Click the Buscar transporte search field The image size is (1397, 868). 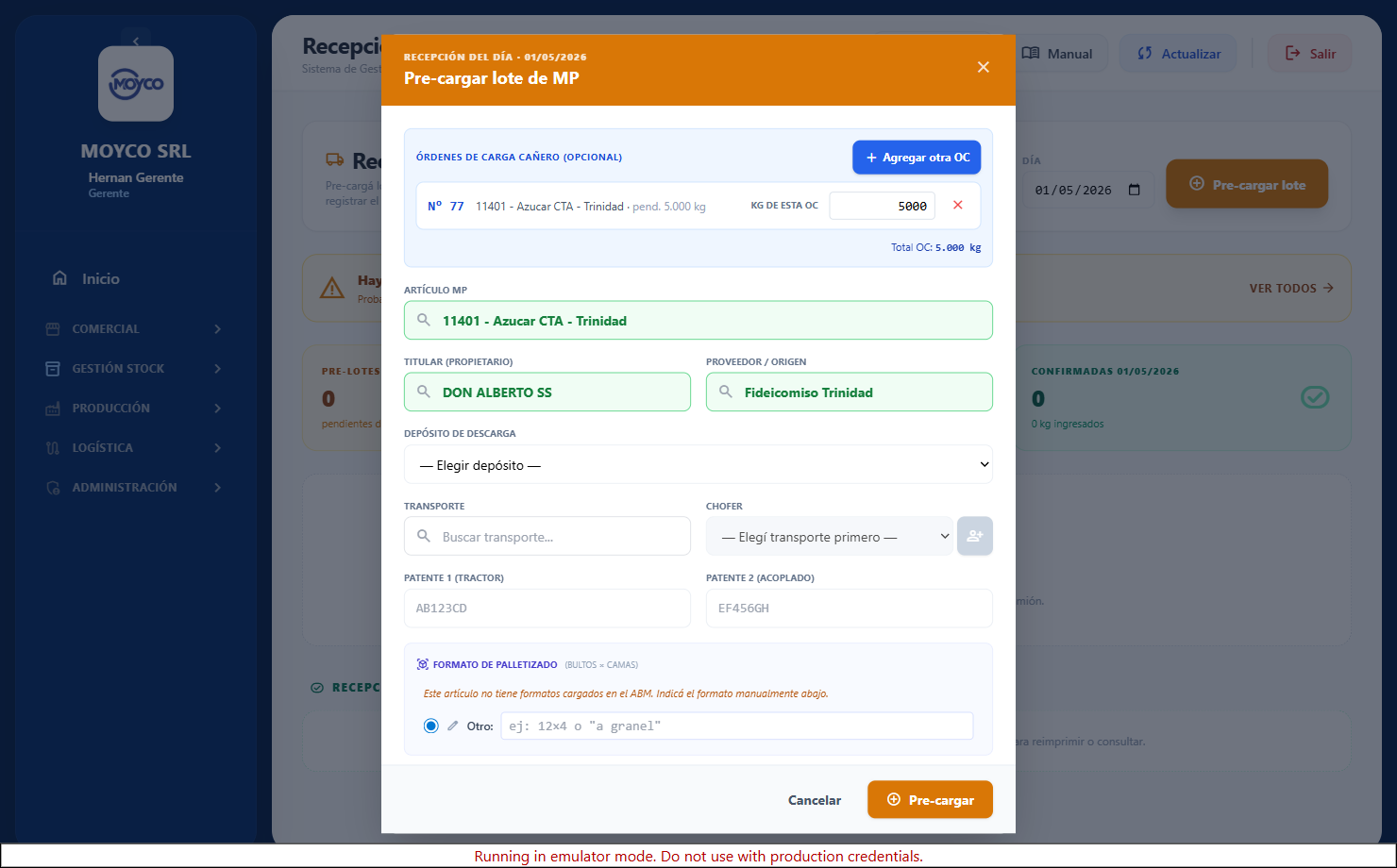pos(547,536)
